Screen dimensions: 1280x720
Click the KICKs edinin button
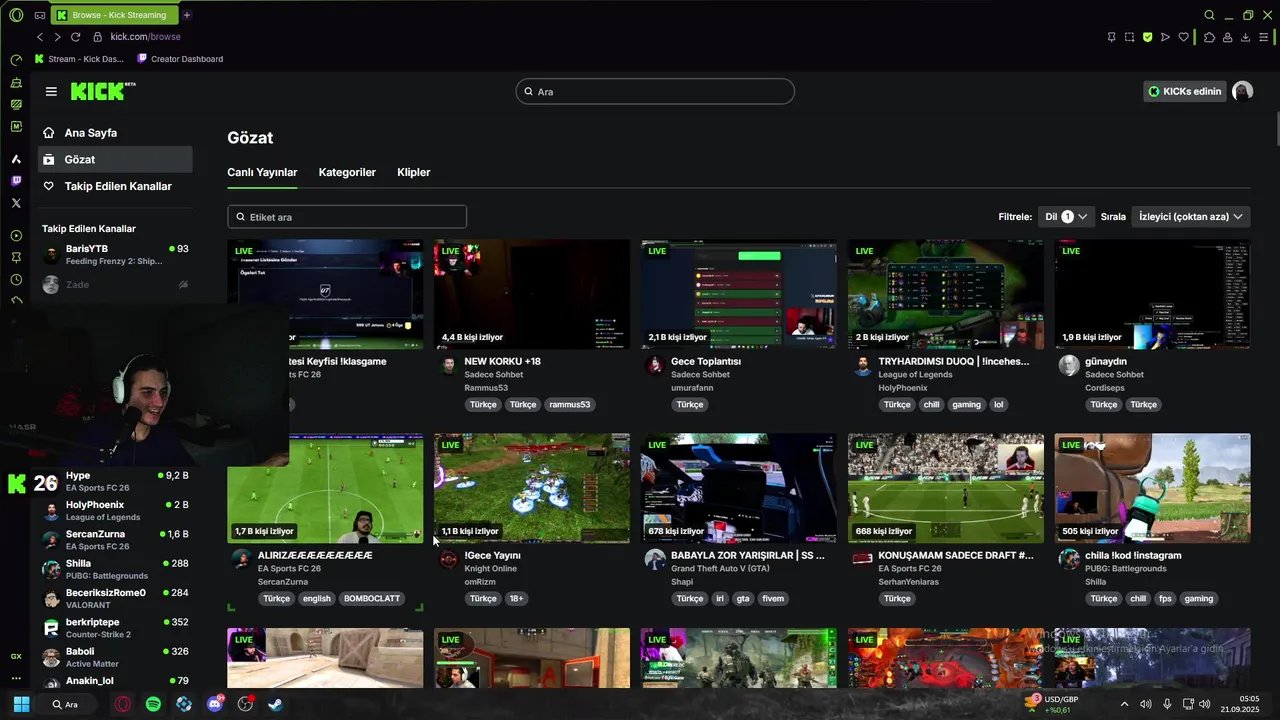point(1185,91)
